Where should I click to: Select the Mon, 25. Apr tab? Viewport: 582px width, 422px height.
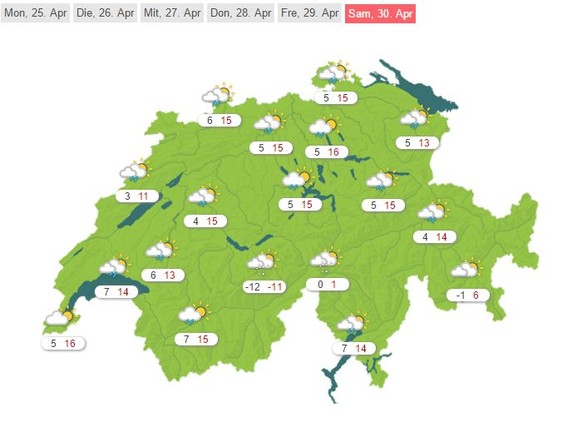coord(35,13)
